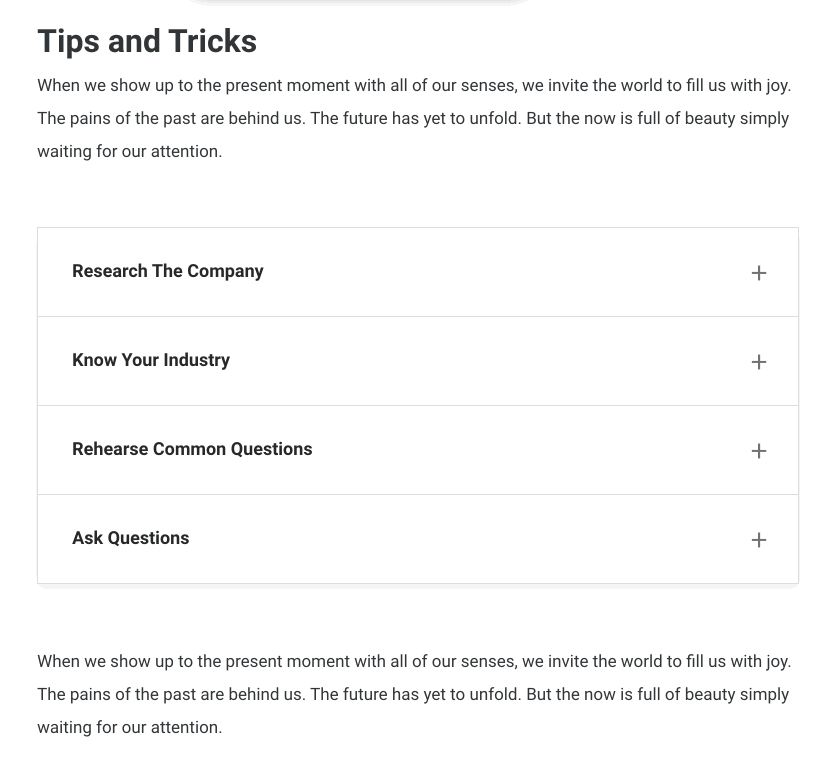This screenshot has width=838, height=776.
Task: Click "waiting for our attention" in the top paragraph
Action: tap(129, 152)
